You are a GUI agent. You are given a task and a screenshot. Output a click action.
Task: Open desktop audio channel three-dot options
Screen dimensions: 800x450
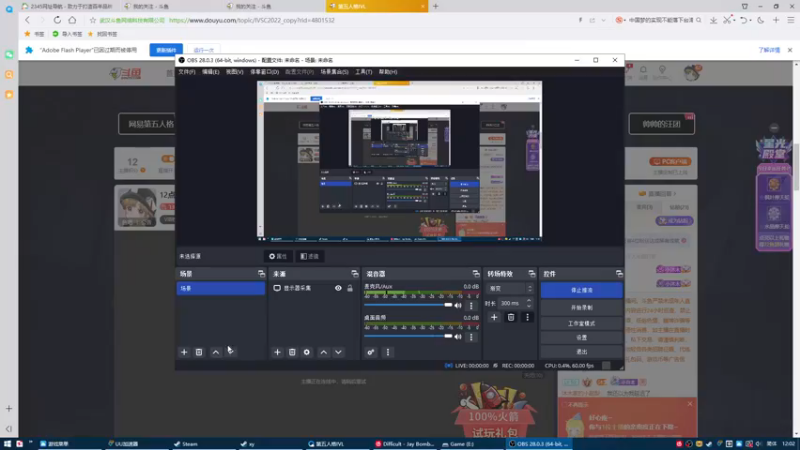point(471,337)
